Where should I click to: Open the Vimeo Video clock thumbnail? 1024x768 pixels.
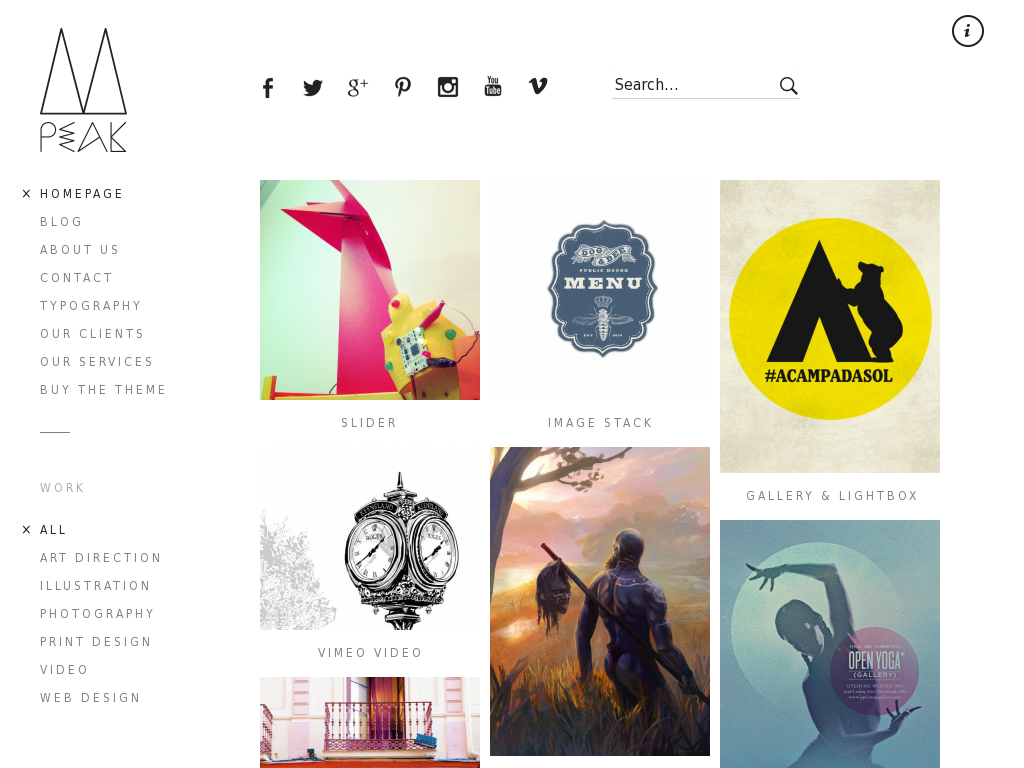pos(370,539)
